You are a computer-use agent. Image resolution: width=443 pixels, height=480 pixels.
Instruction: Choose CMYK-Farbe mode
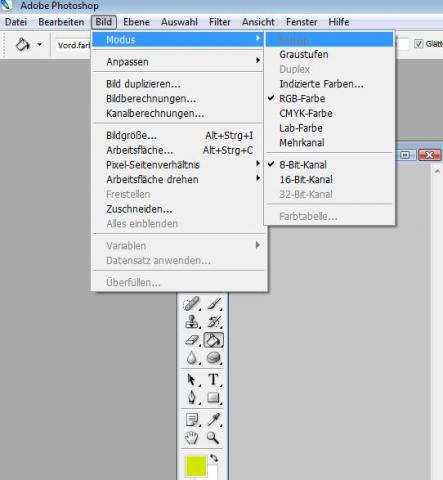329,113
